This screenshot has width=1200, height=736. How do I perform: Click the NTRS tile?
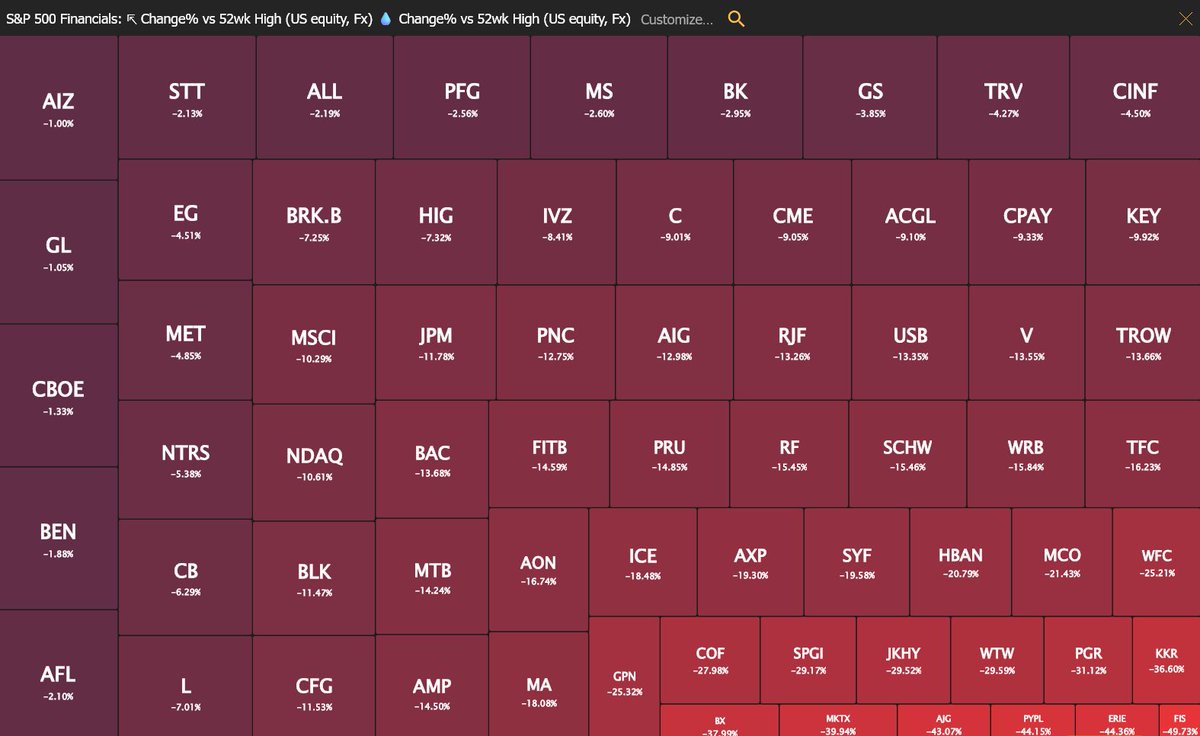[x=186, y=460]
